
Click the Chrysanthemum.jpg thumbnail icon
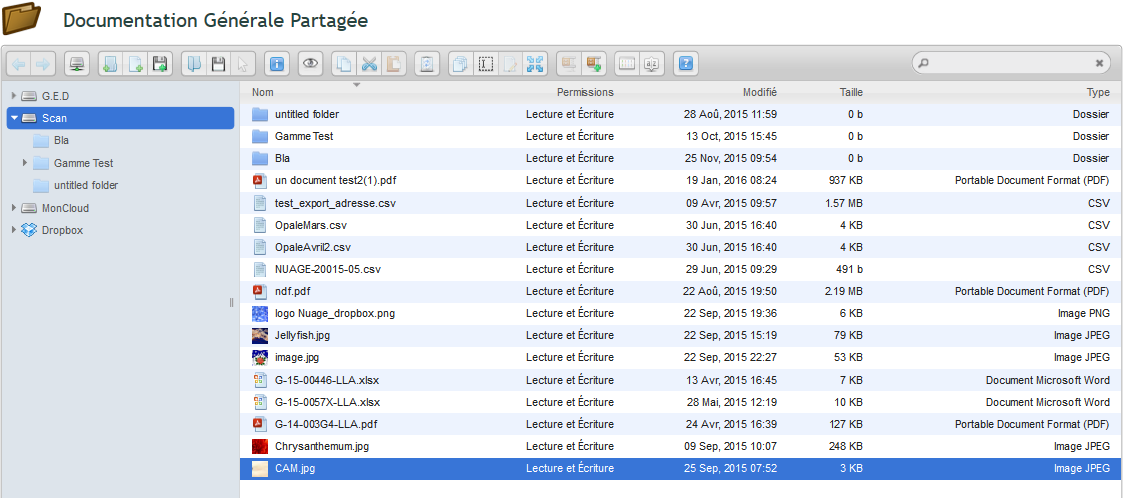pos(260,446)
